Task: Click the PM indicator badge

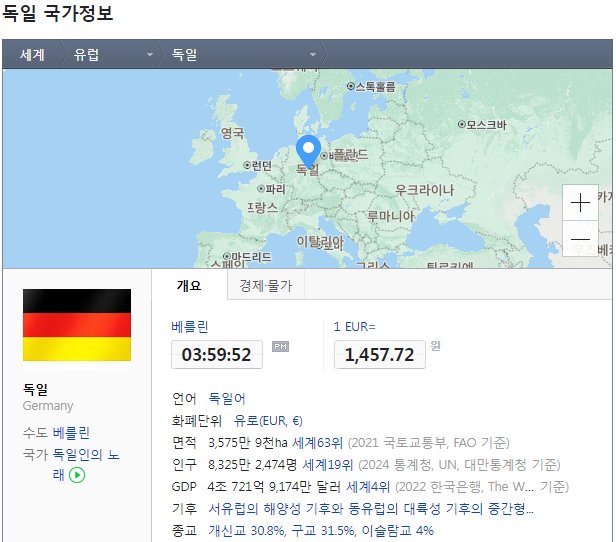Action: (x=280, y=346)
